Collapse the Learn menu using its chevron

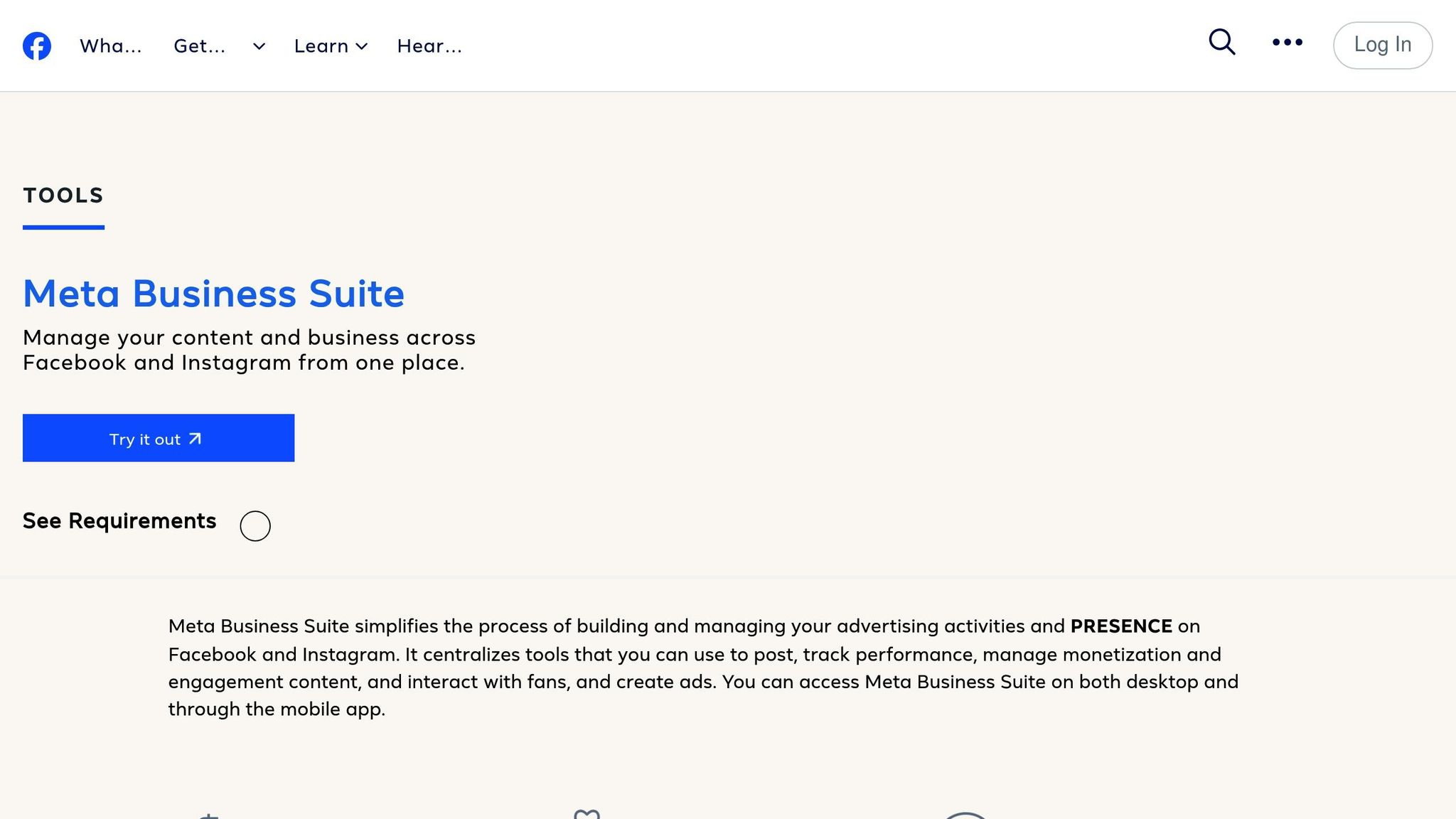(361, 47)
